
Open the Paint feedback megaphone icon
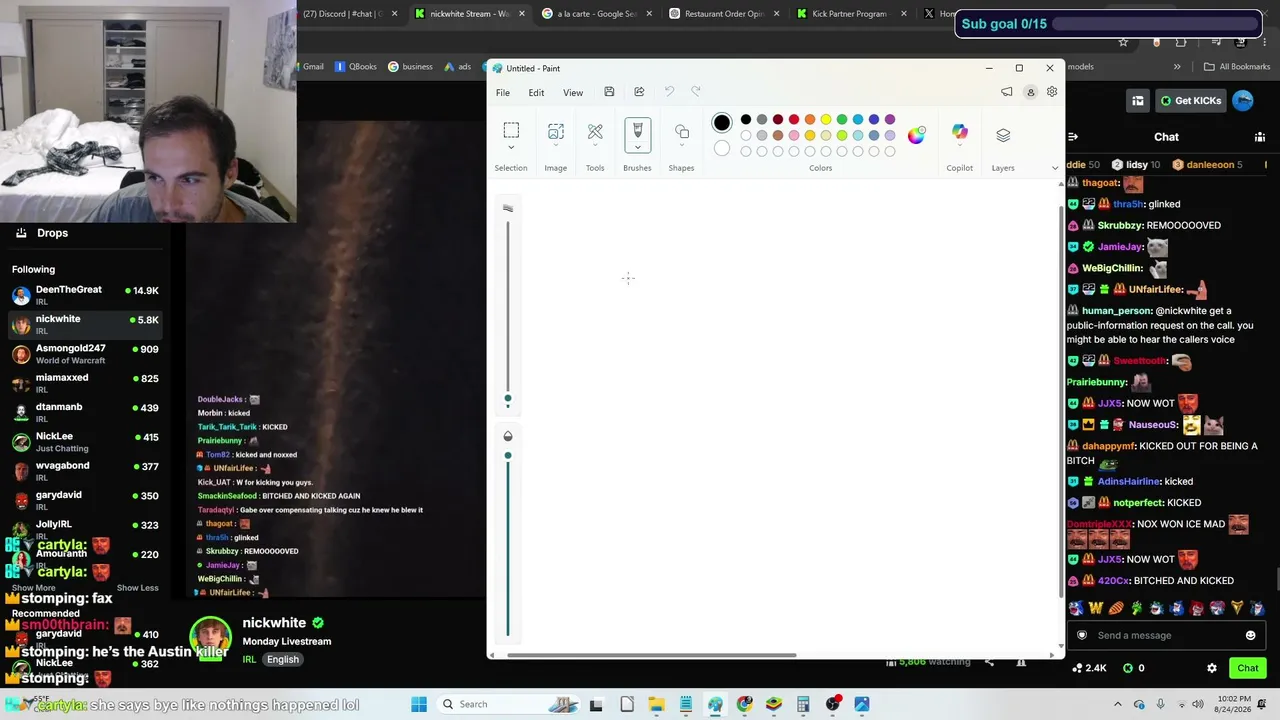pyautogui.click(x=1007, y=92)
